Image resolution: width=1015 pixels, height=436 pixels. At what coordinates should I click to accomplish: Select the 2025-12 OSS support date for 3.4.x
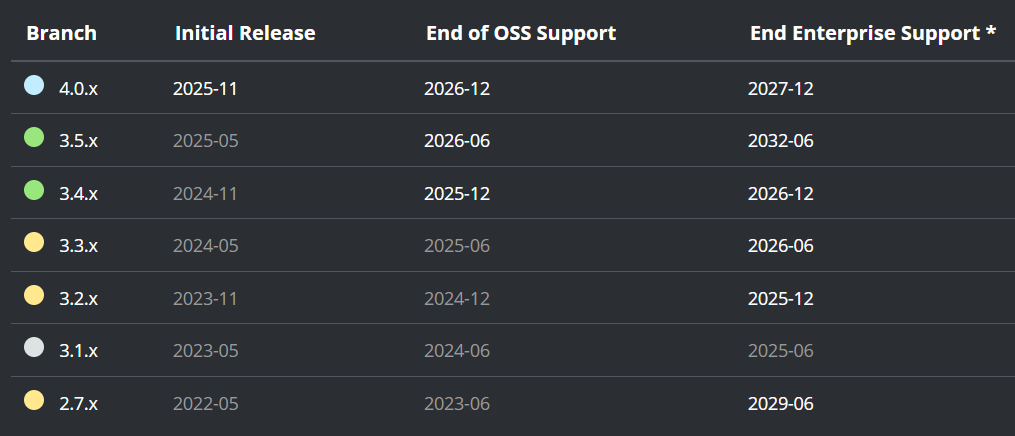457,194
